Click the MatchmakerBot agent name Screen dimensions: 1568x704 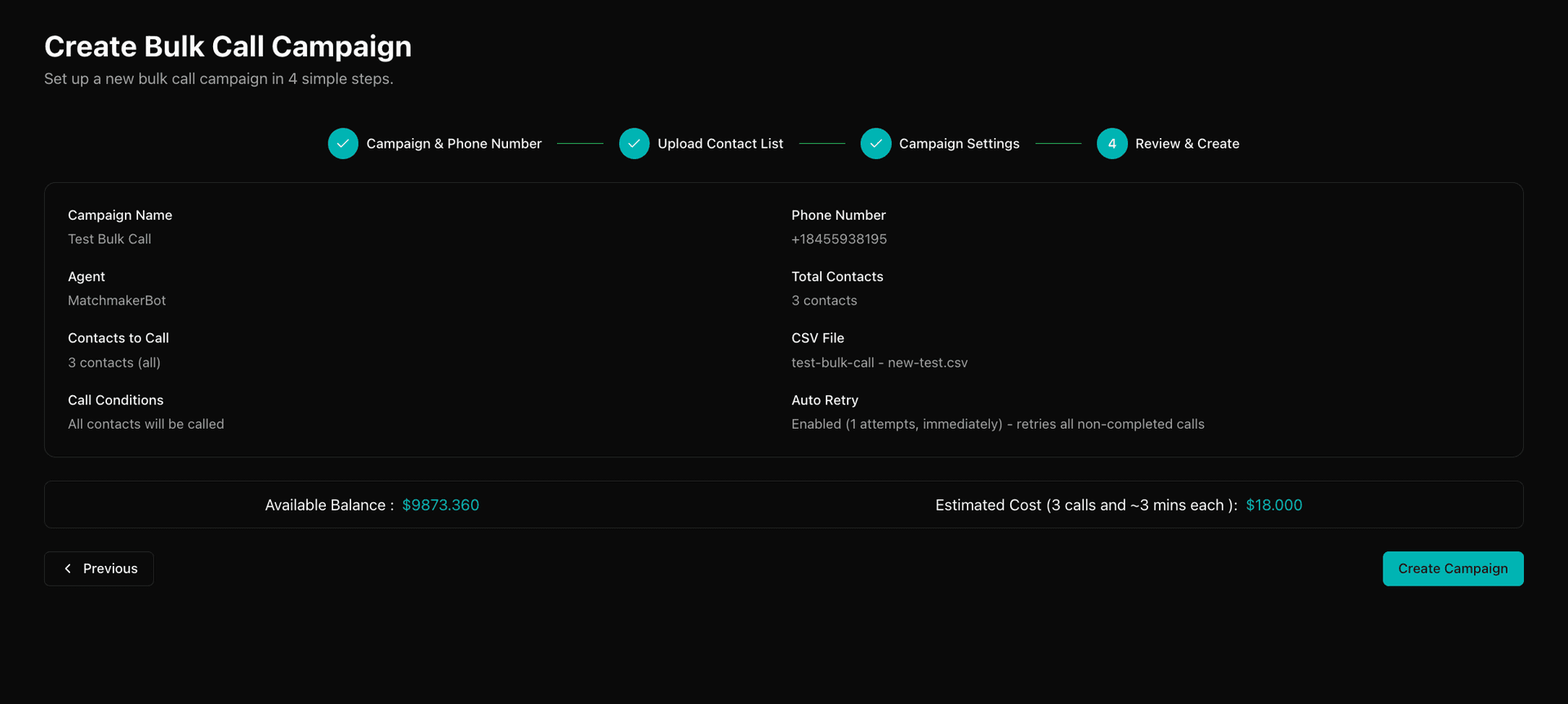point(117,301)
